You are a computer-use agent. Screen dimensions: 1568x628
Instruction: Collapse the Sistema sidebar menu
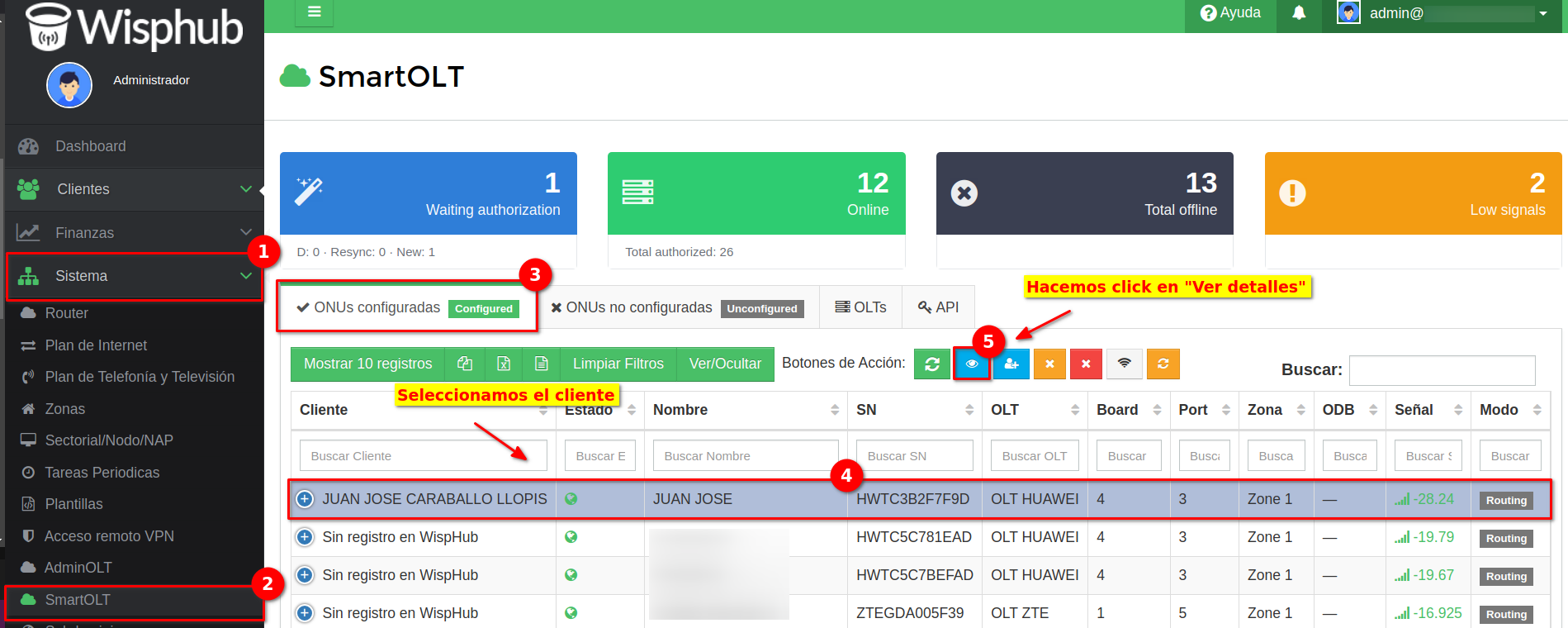click(x=134, y=276)
